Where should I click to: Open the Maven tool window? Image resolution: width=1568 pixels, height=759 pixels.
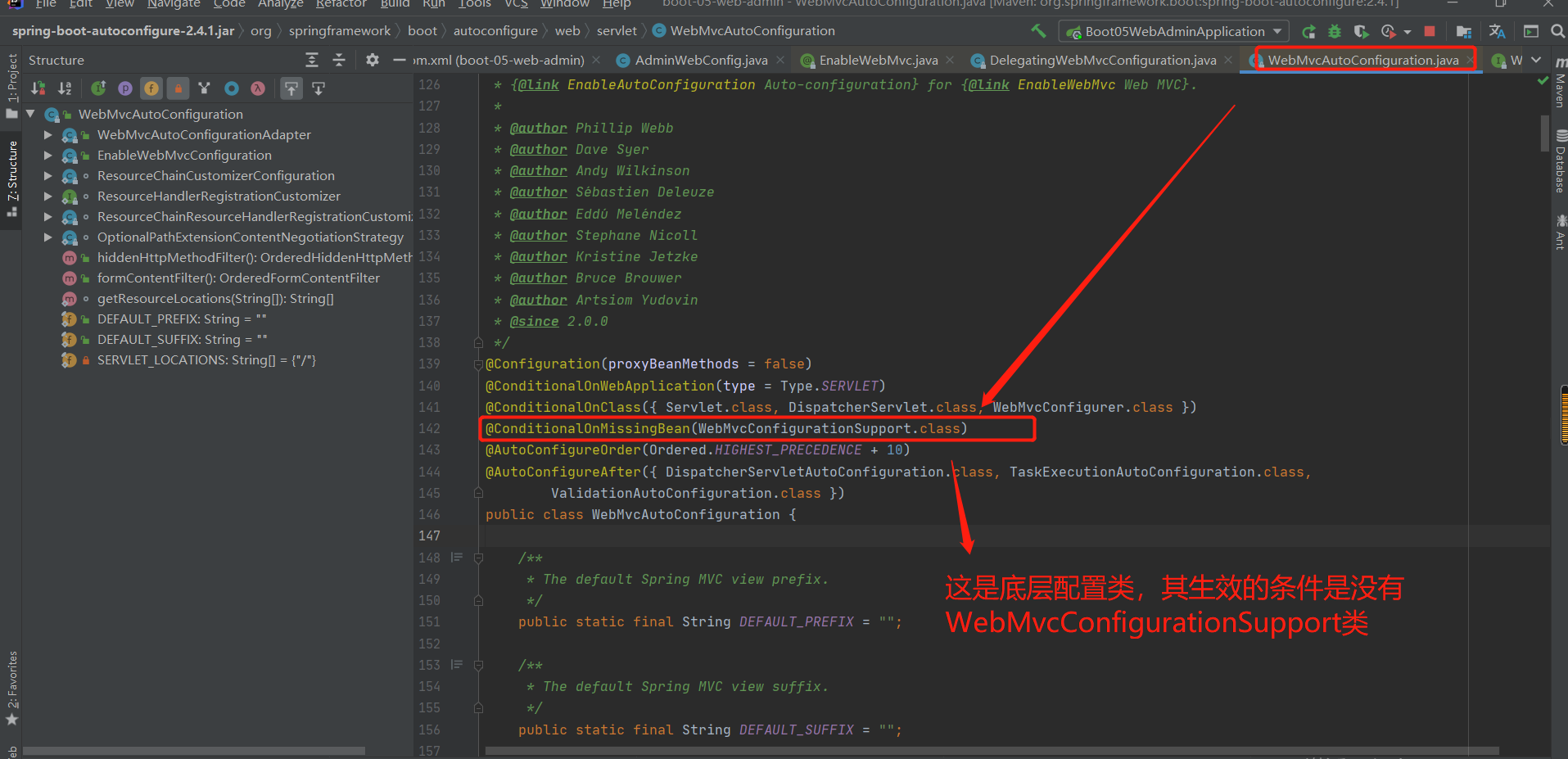pos(1560,84)
